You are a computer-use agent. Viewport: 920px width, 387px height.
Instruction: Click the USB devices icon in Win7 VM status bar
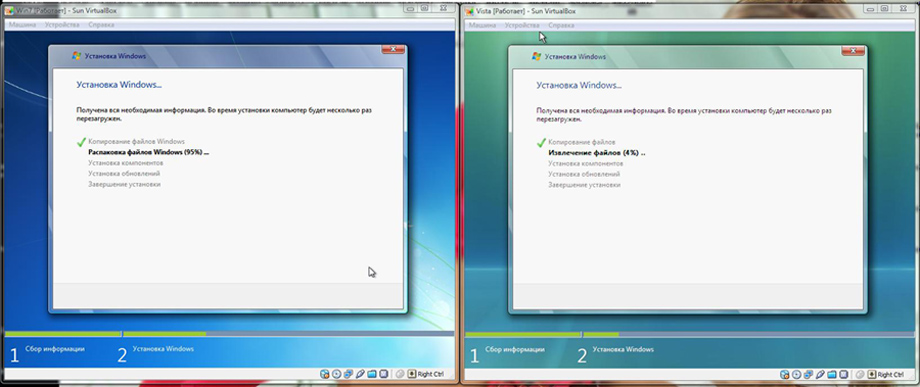tap(360, 374)
